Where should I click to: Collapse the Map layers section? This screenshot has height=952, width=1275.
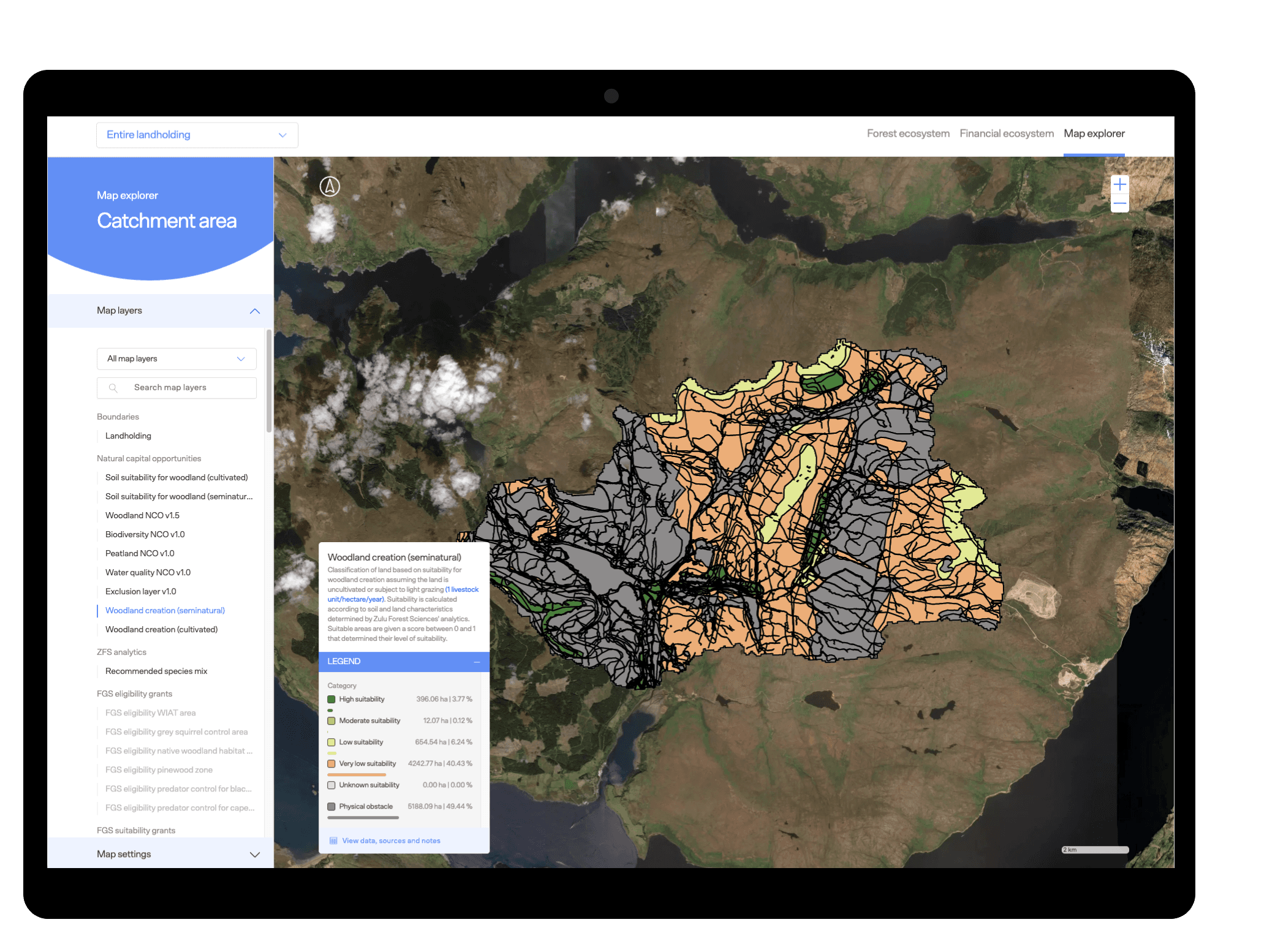(254, 311)
